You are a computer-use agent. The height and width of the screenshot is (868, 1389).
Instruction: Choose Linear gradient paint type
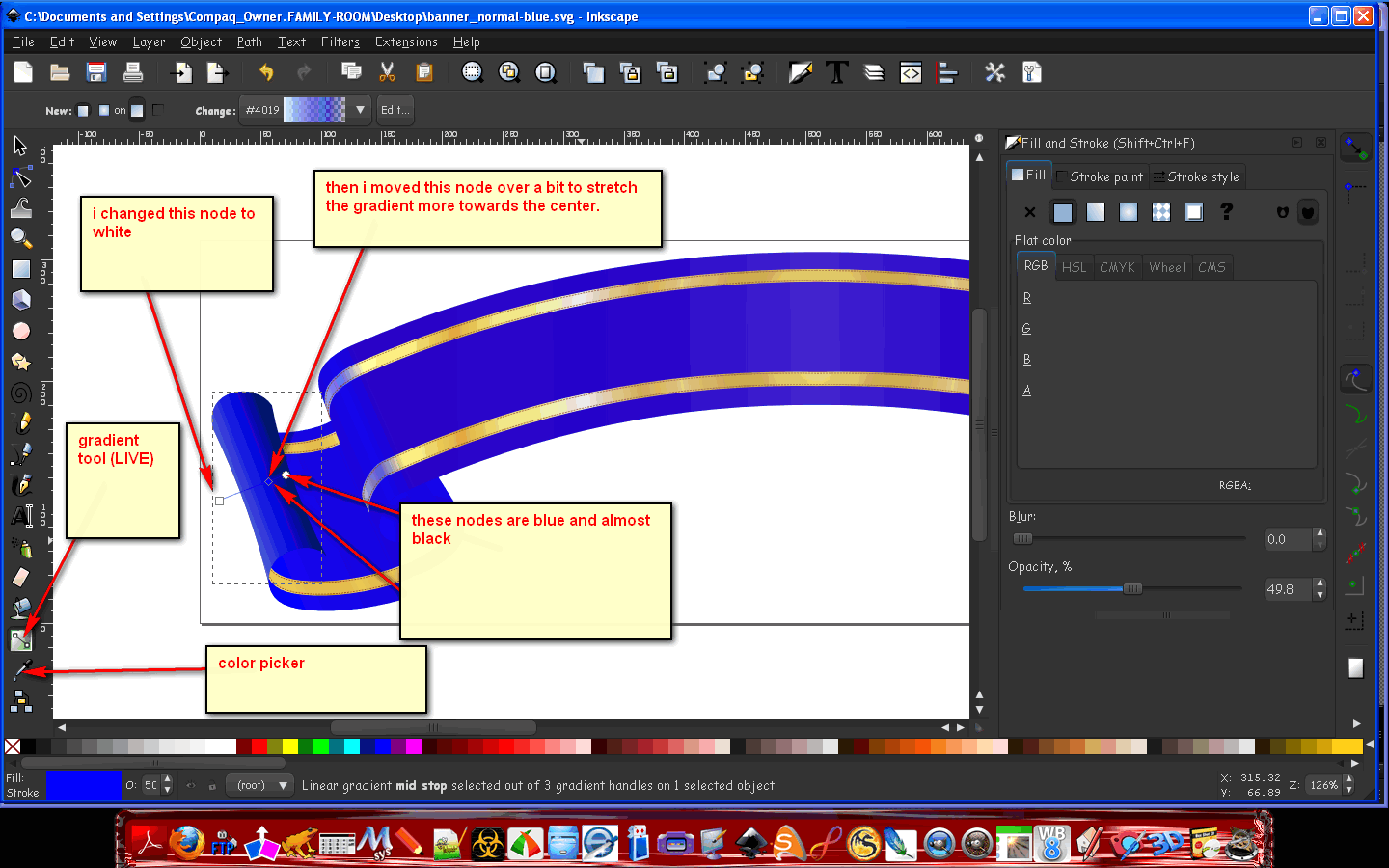point(1096,212)
